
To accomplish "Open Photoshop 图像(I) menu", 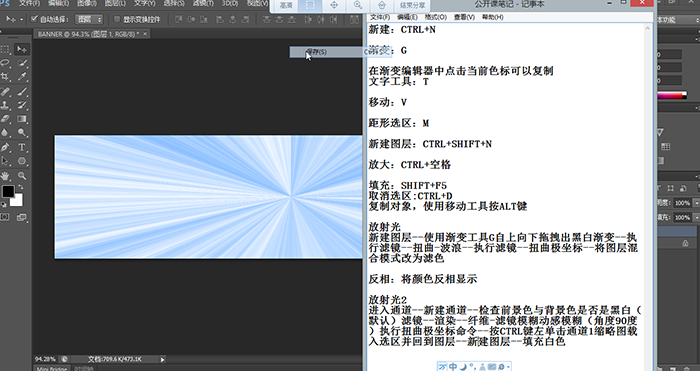I will (x=87, y=4).
